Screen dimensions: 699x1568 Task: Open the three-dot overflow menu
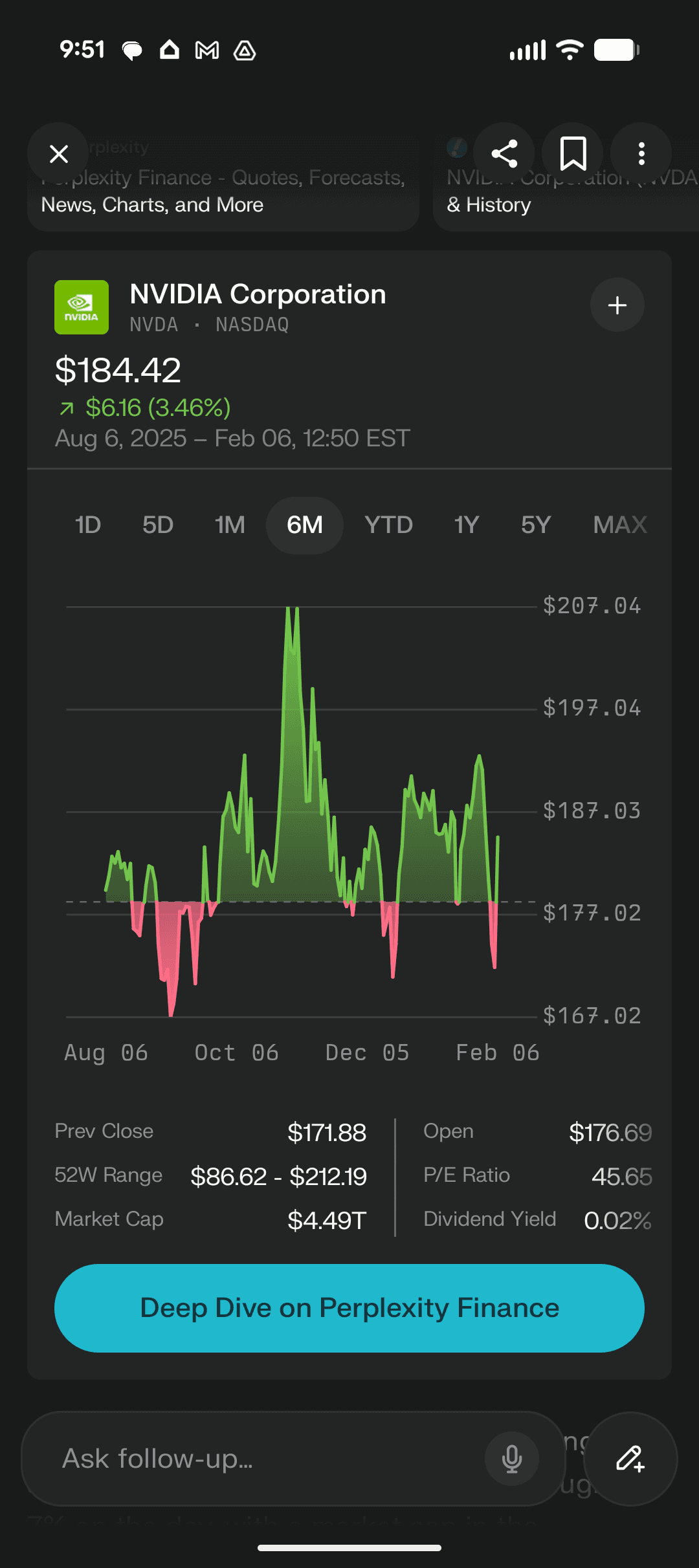(641, 154)
